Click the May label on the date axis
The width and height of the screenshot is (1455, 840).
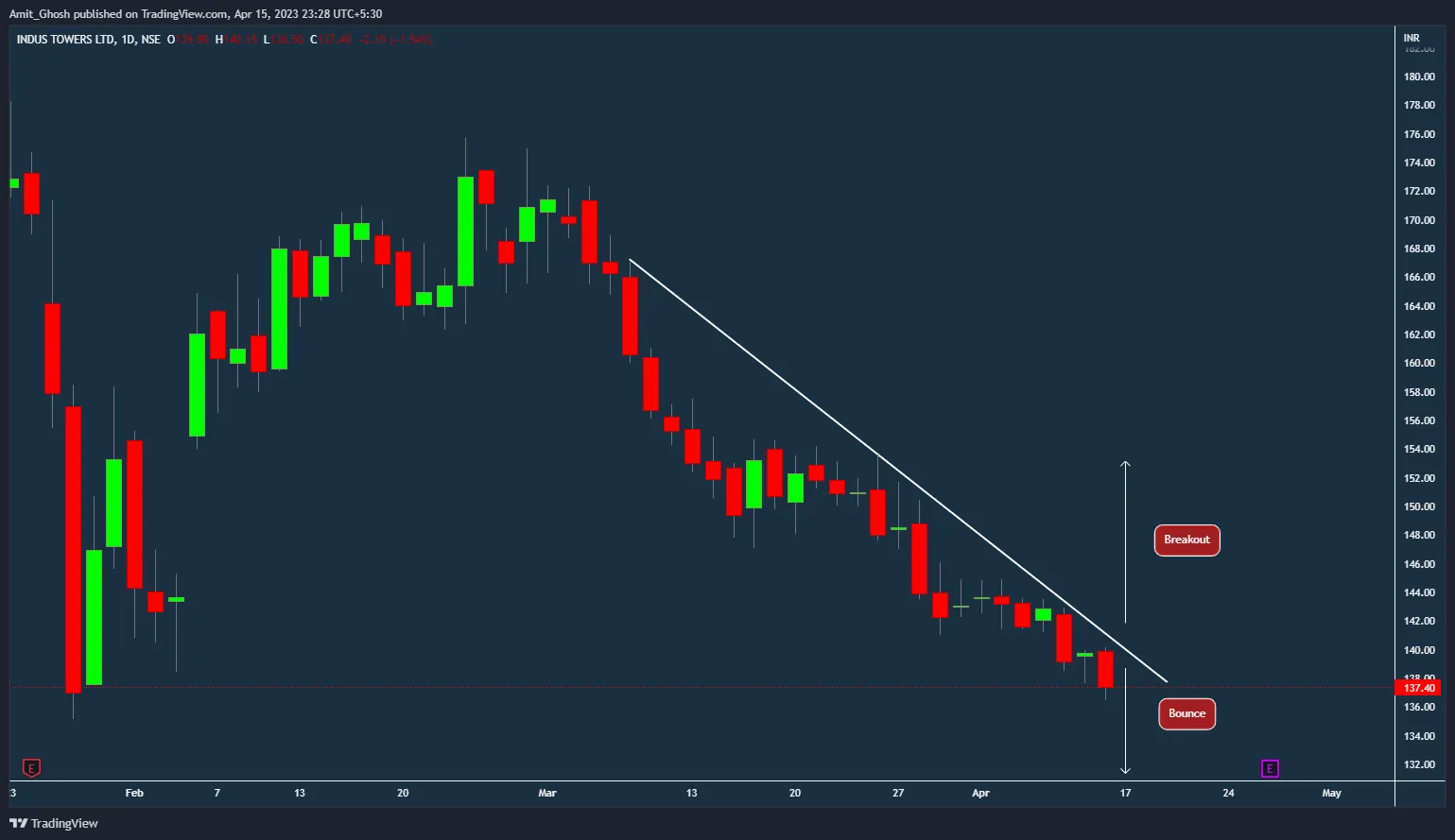click(1331, 793)
